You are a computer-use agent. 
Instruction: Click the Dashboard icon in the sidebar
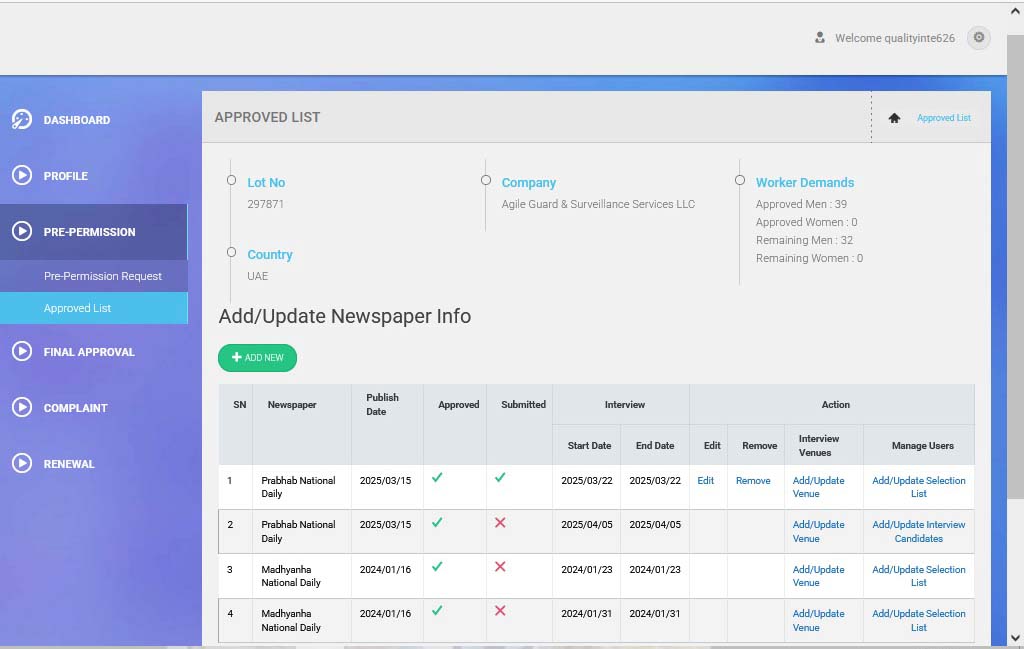click(21, 120)
